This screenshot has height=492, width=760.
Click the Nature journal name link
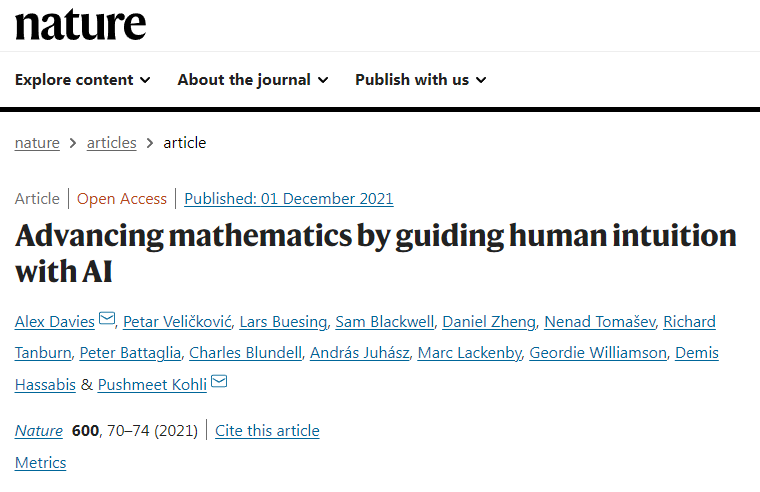click(38, 431)
